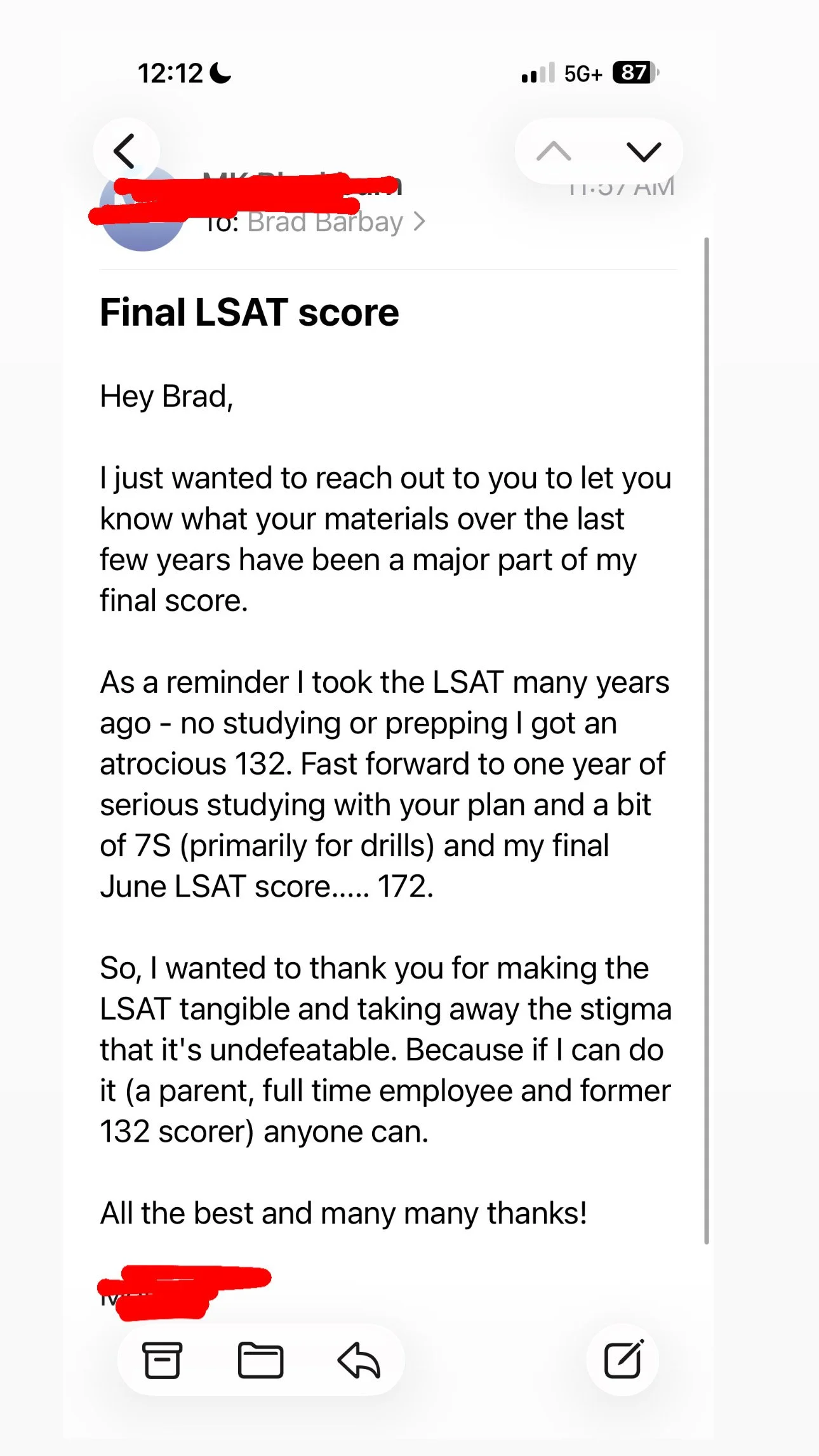The image size is (819, 1456).
Task: Tap the message scrollbar on the right
Action: coord(707,740)
